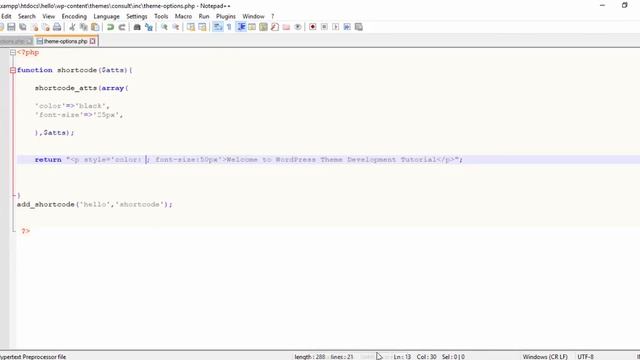
Task: Open the Tools menu
Action: point(161,16)
